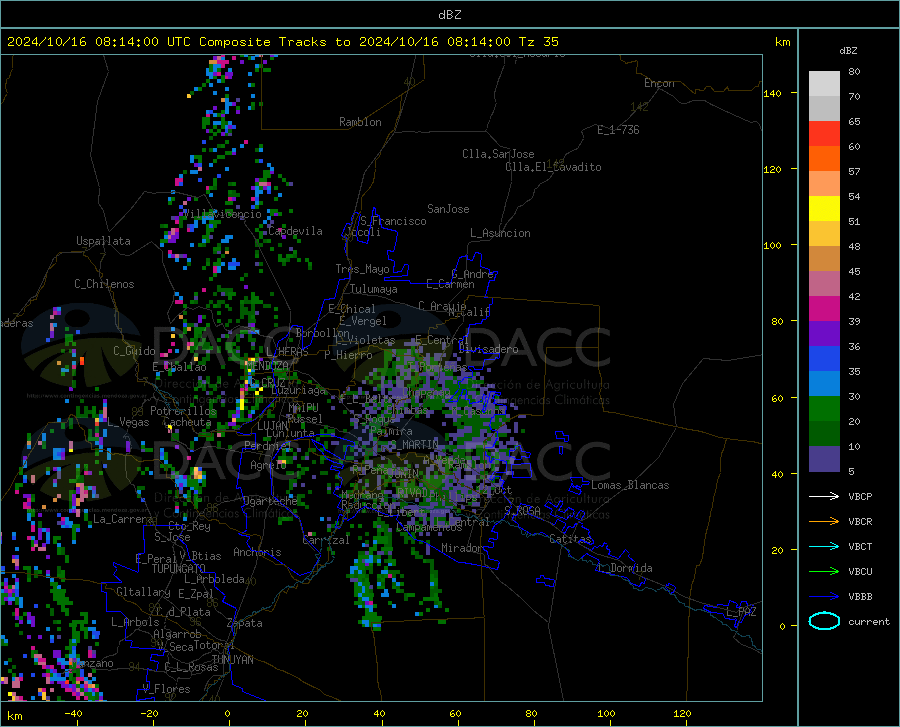Click the 'S_Francisco' location label
The height and width of the screenshot is (727, 900).
pyautogui.click(x=393, y=221)
